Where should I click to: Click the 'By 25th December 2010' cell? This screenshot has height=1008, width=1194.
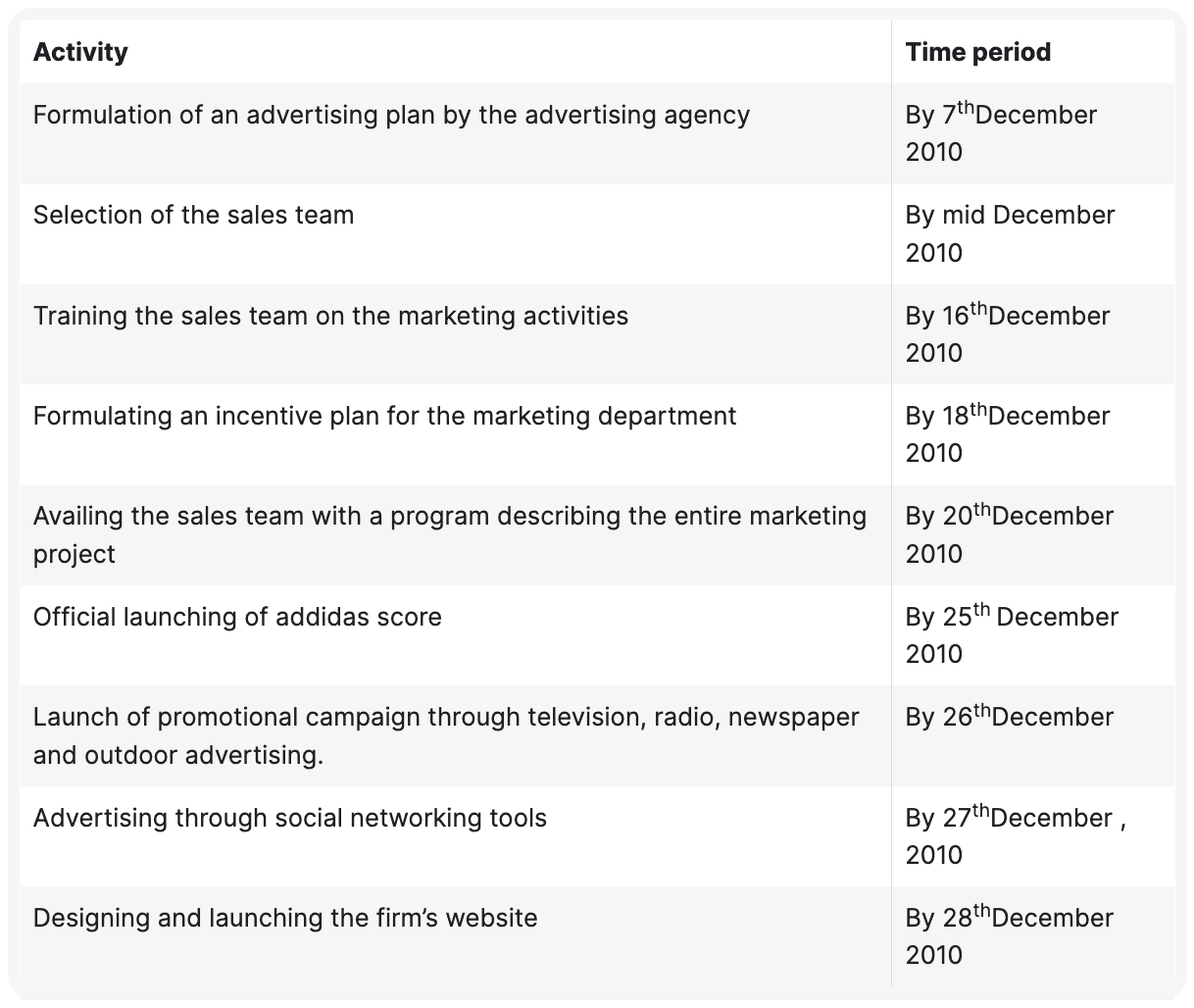[1012, 634]
